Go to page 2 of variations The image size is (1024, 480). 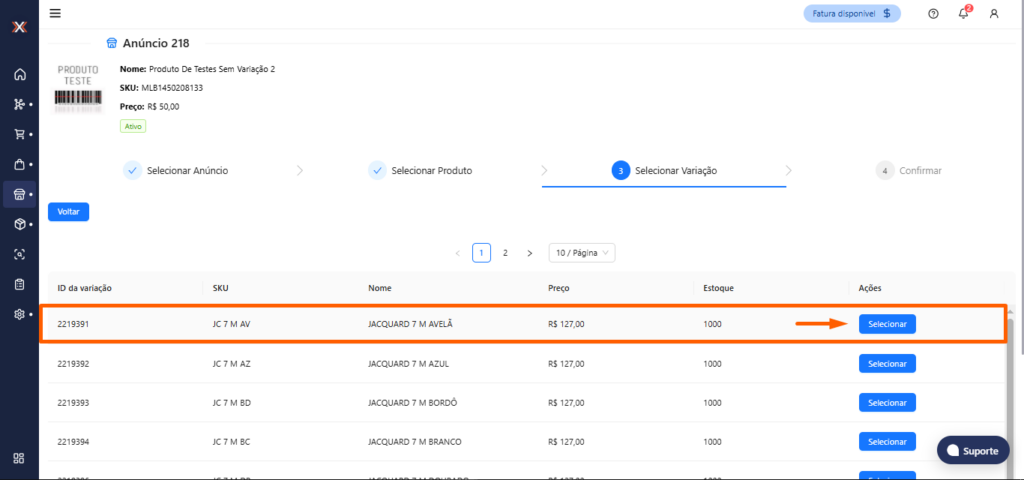[505, 253]
